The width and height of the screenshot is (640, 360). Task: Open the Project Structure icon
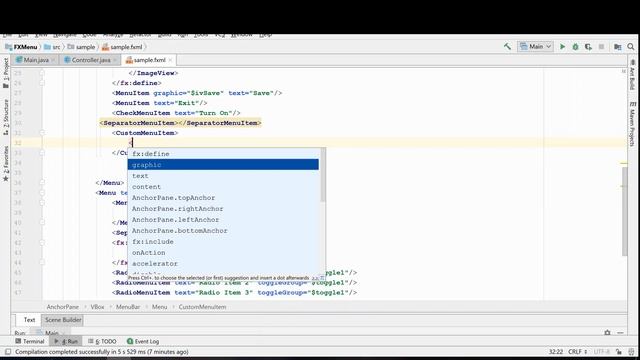(618, 47)
